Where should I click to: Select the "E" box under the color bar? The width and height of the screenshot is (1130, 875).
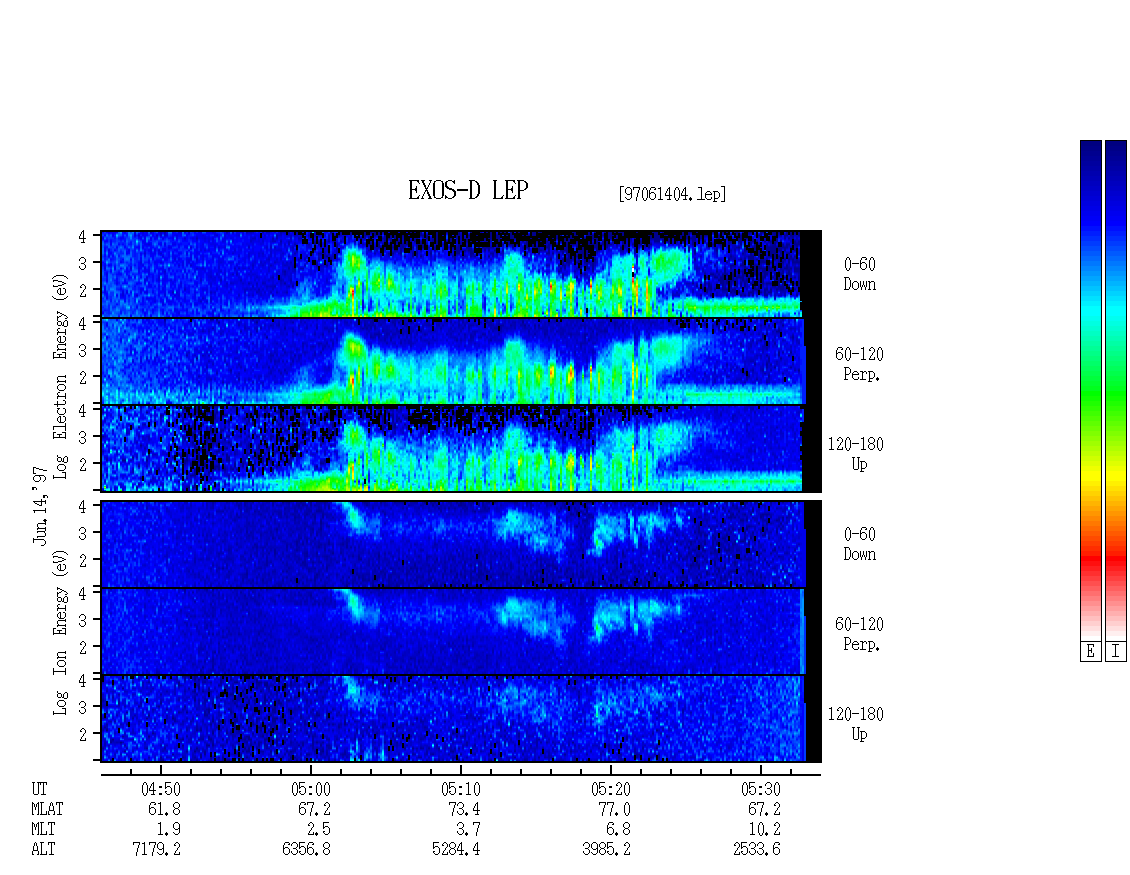point(1090,651)
